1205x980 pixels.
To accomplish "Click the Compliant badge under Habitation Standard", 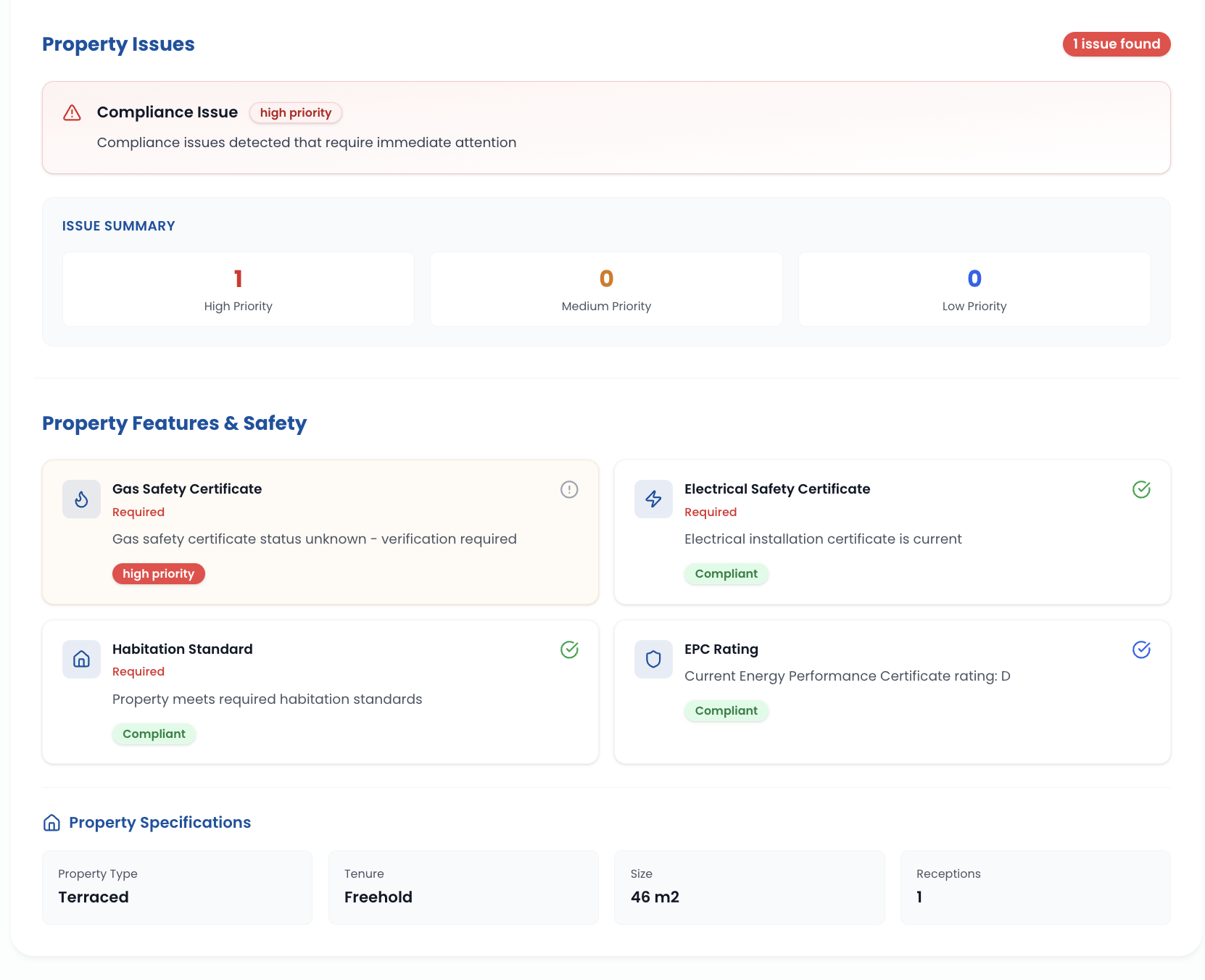I will coord(154,734).
